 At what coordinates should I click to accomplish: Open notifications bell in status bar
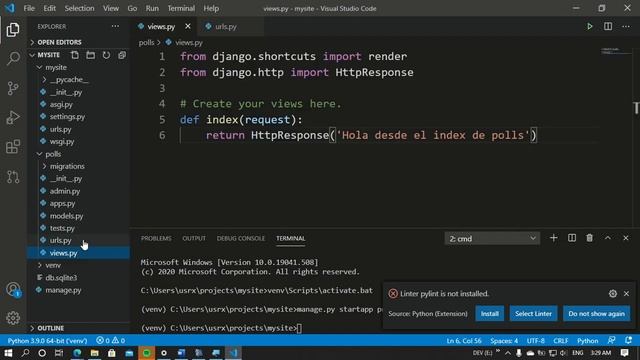coord(629,340)
